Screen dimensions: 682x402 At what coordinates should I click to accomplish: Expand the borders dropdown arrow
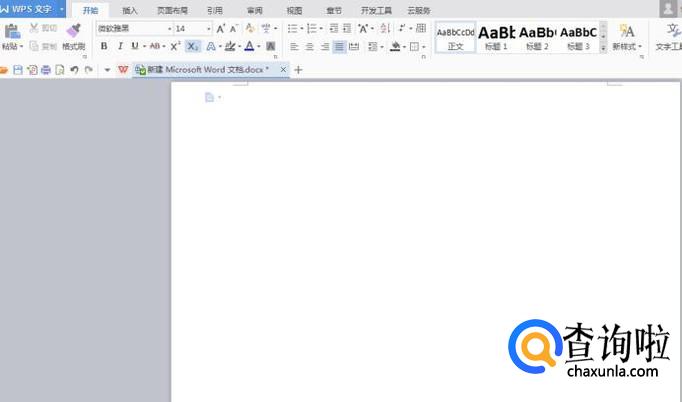click(x=424, y=46)
